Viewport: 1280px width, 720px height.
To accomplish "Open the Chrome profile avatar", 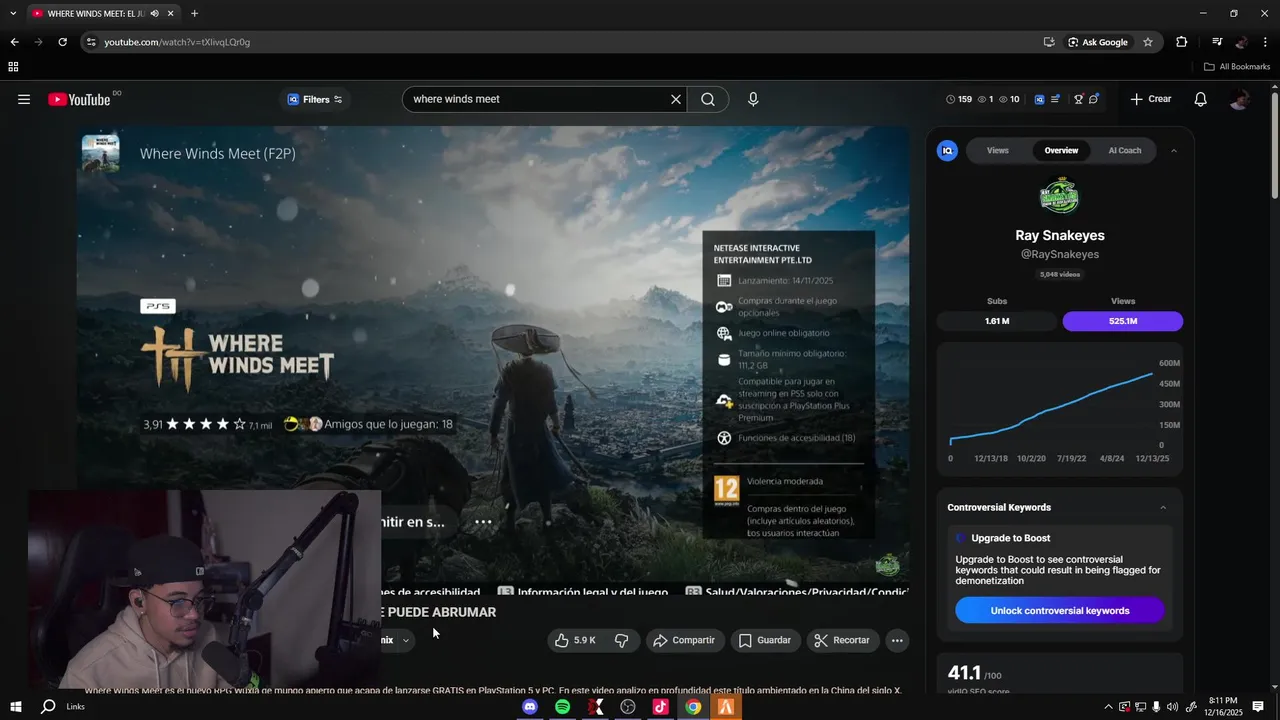I will pos(1241,42).
